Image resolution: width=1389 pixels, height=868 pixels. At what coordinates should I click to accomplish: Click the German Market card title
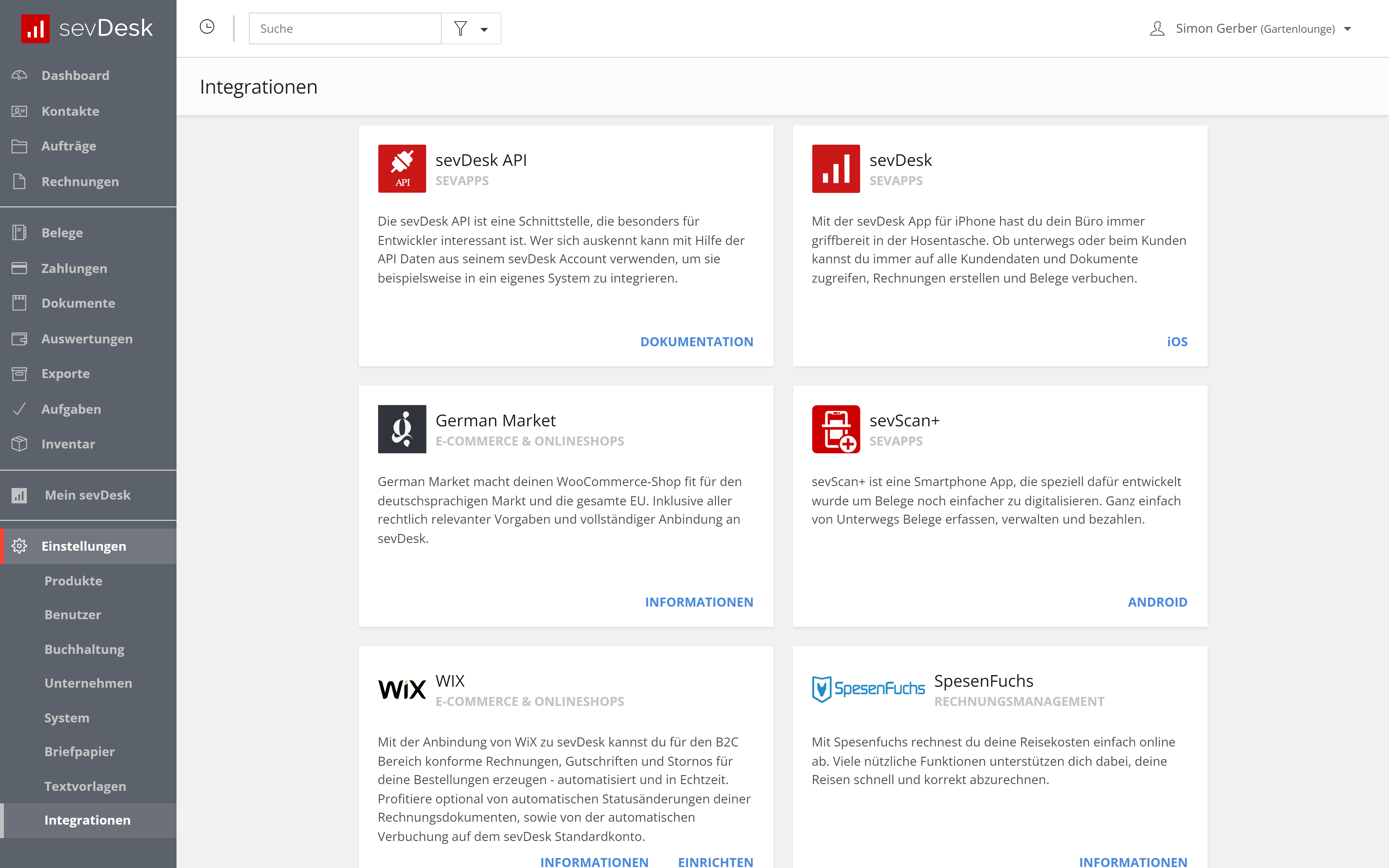[495, 421]
